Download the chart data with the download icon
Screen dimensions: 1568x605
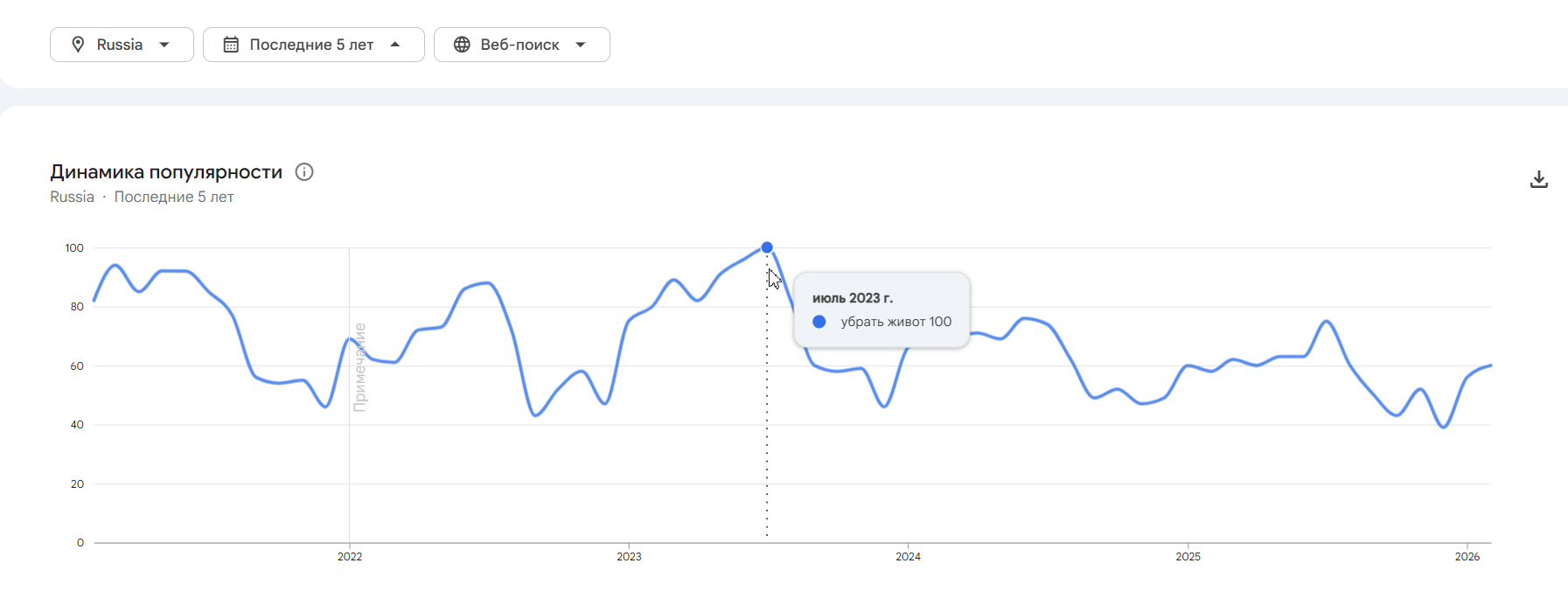click(1538, 180)
